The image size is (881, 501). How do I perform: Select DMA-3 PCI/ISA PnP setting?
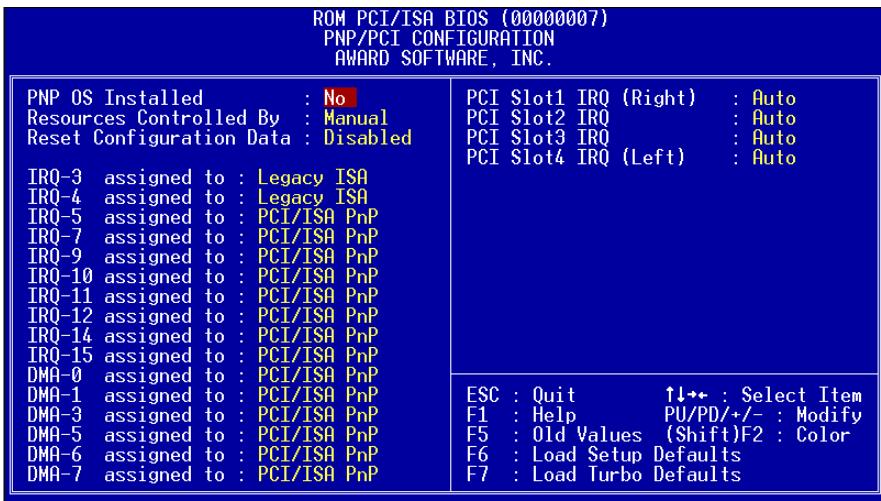click(x=318, y=415)
